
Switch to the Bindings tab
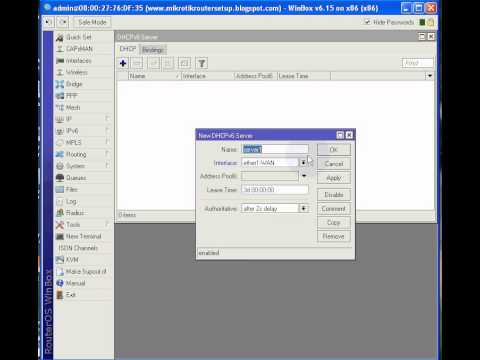pyautogui.click(x=153, y=50)
